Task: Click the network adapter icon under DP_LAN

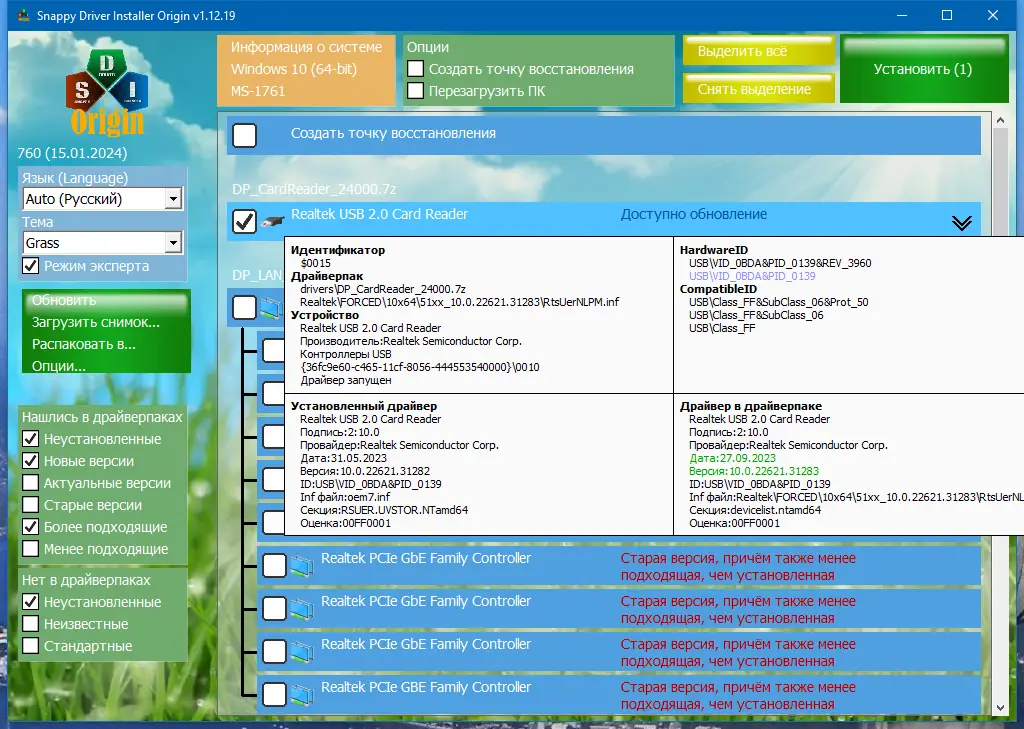Action: click(272, 308)
